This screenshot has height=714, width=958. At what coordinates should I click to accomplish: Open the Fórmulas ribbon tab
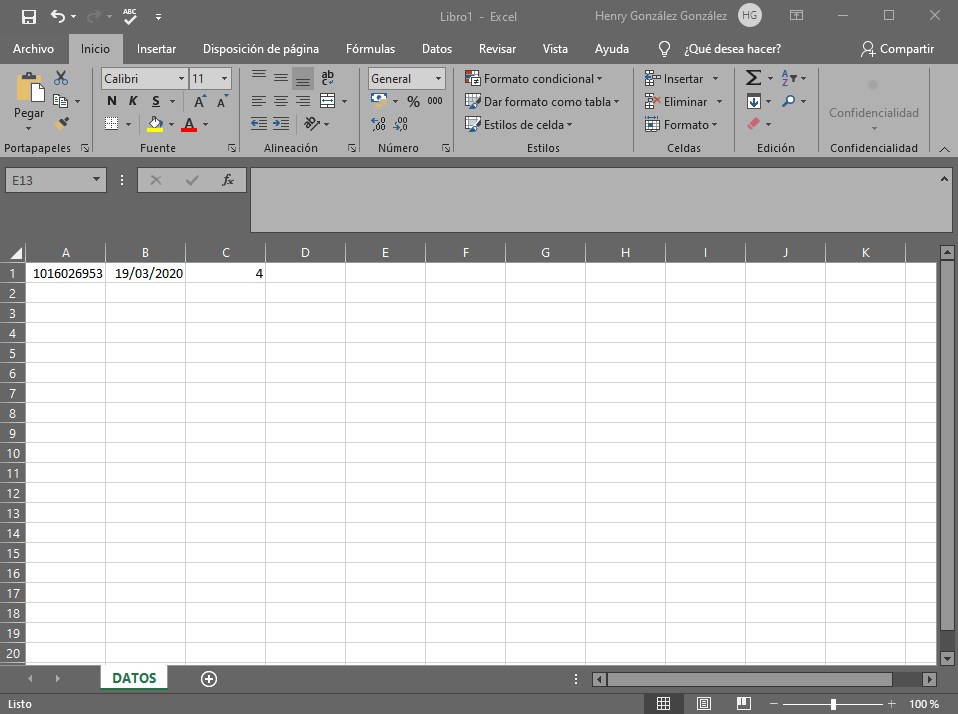[370, 49]
